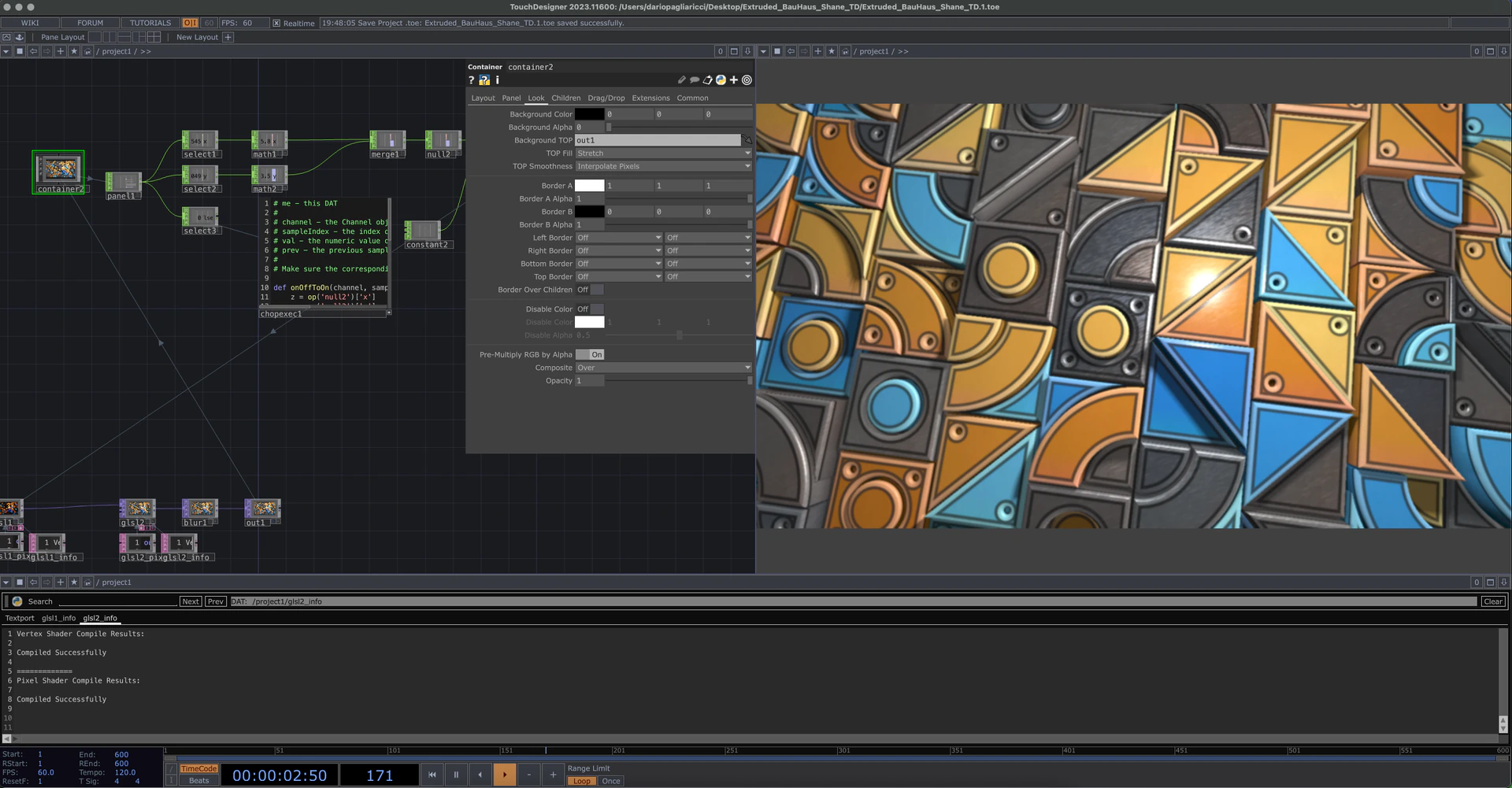
Task: Open the second Top Border dropdown
Action: 709,277
